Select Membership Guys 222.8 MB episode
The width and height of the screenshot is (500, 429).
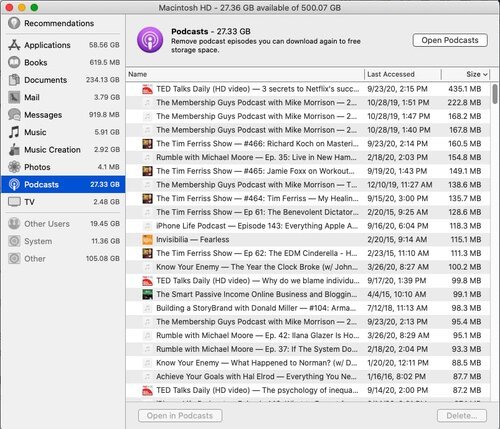coord(308,103)
